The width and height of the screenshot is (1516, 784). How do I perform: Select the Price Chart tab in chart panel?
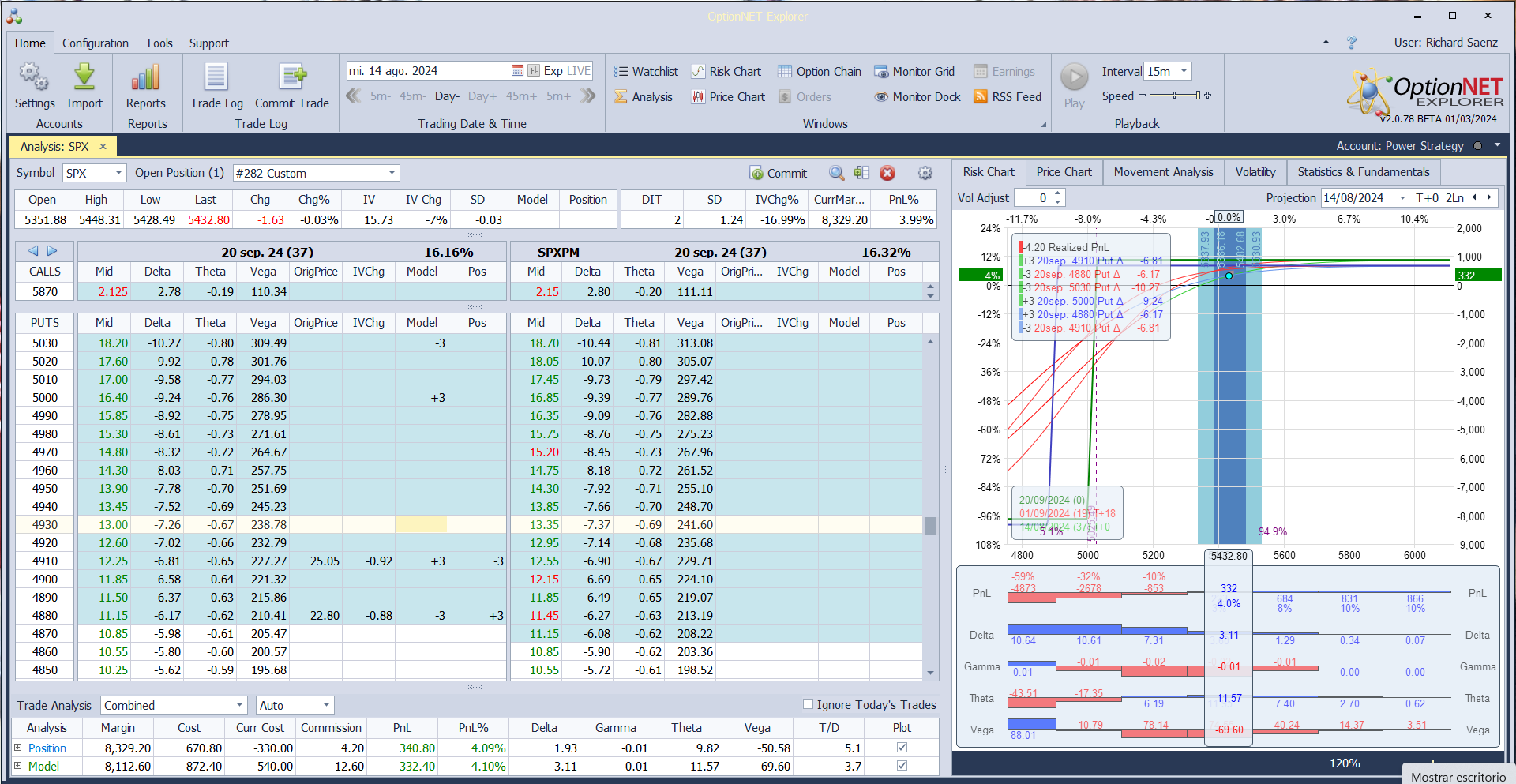click(x=1064, y=171)
